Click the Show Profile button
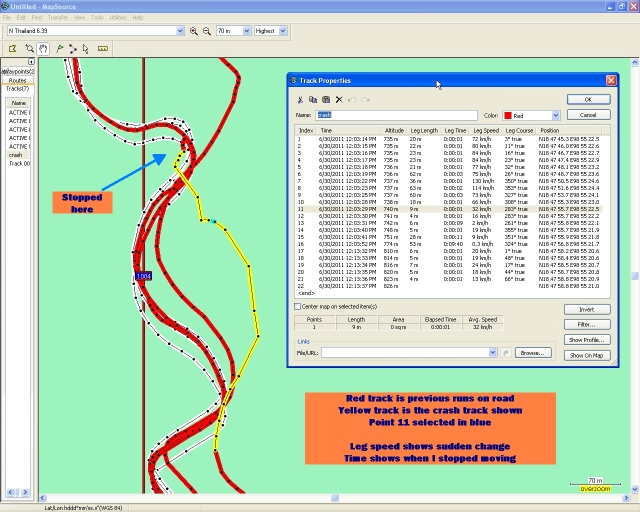 pyautogui.click(x=587, y=340)
